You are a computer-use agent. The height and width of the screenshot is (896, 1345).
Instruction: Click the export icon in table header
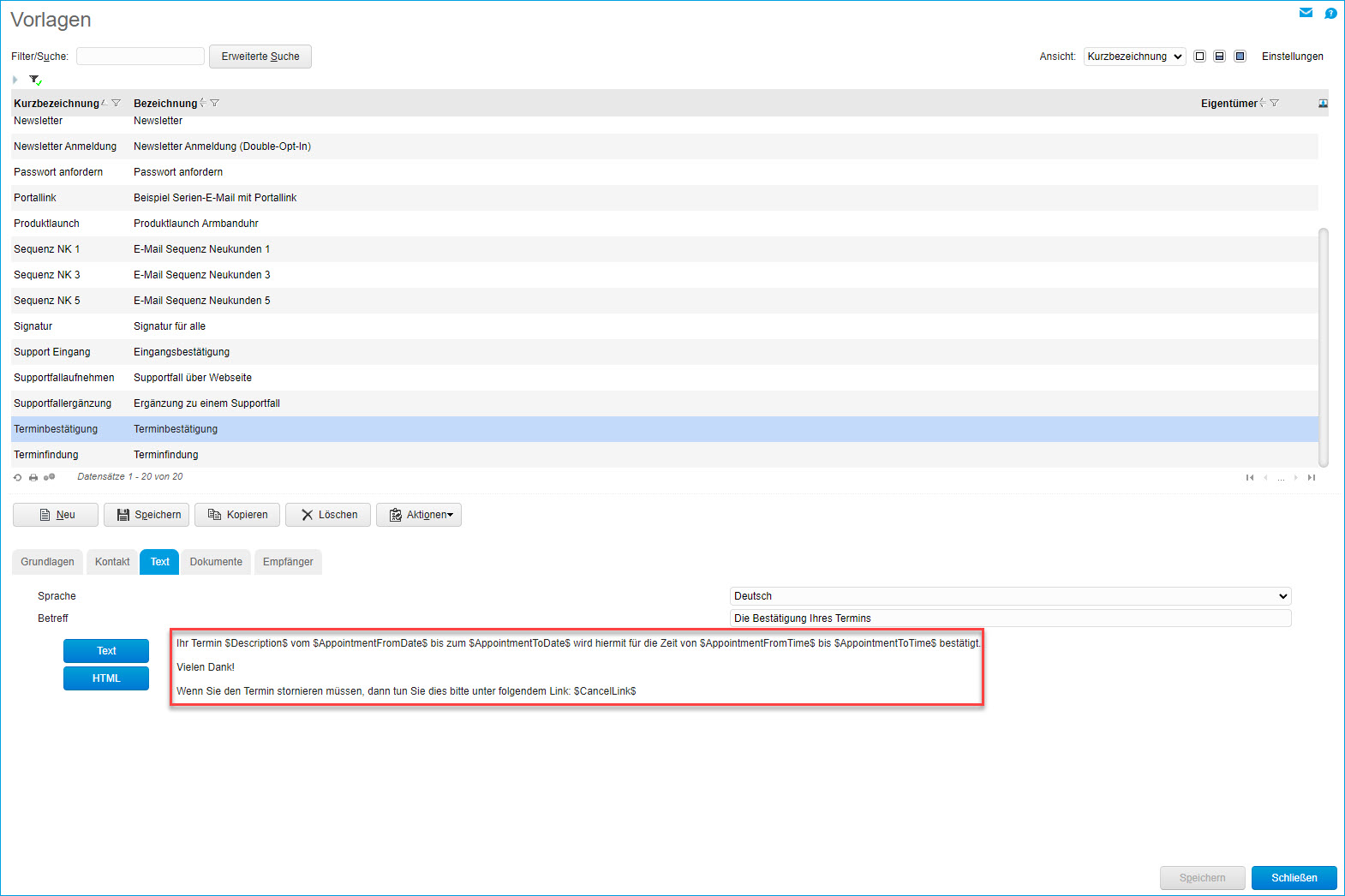coord(1323,103)
